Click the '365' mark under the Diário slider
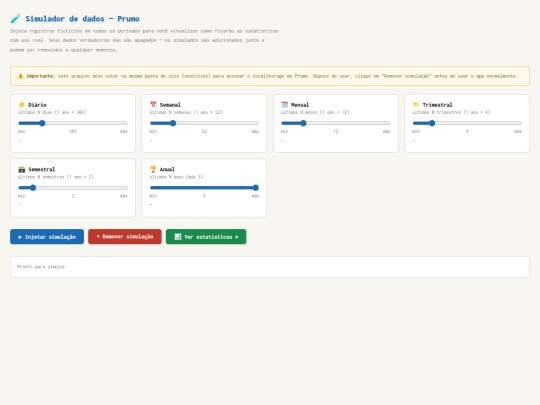 pyautogui.click(x=73, y=131)
